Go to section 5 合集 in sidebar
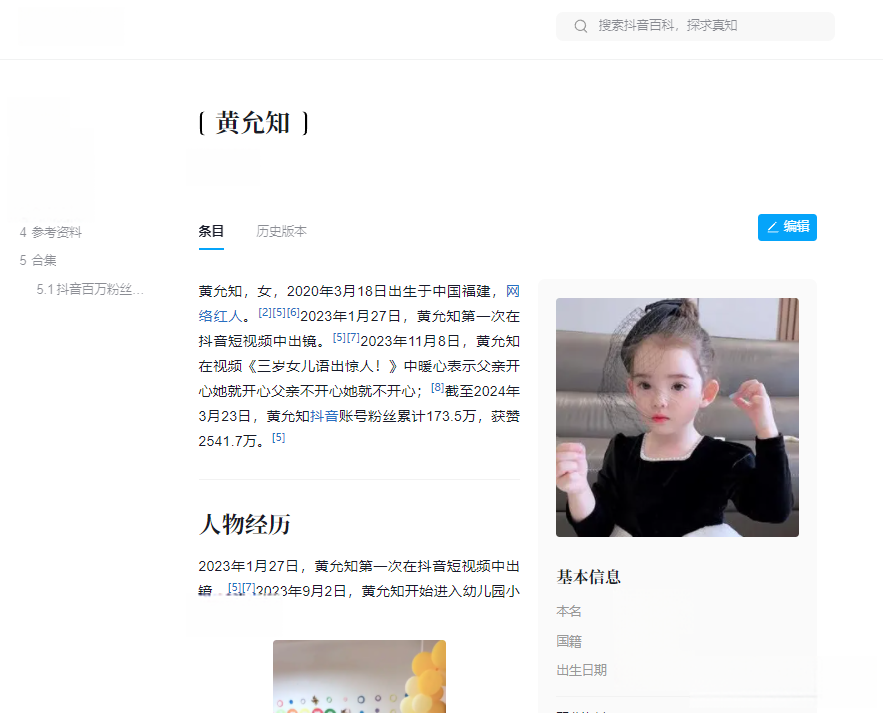883x713 pixels. point(38,260)
